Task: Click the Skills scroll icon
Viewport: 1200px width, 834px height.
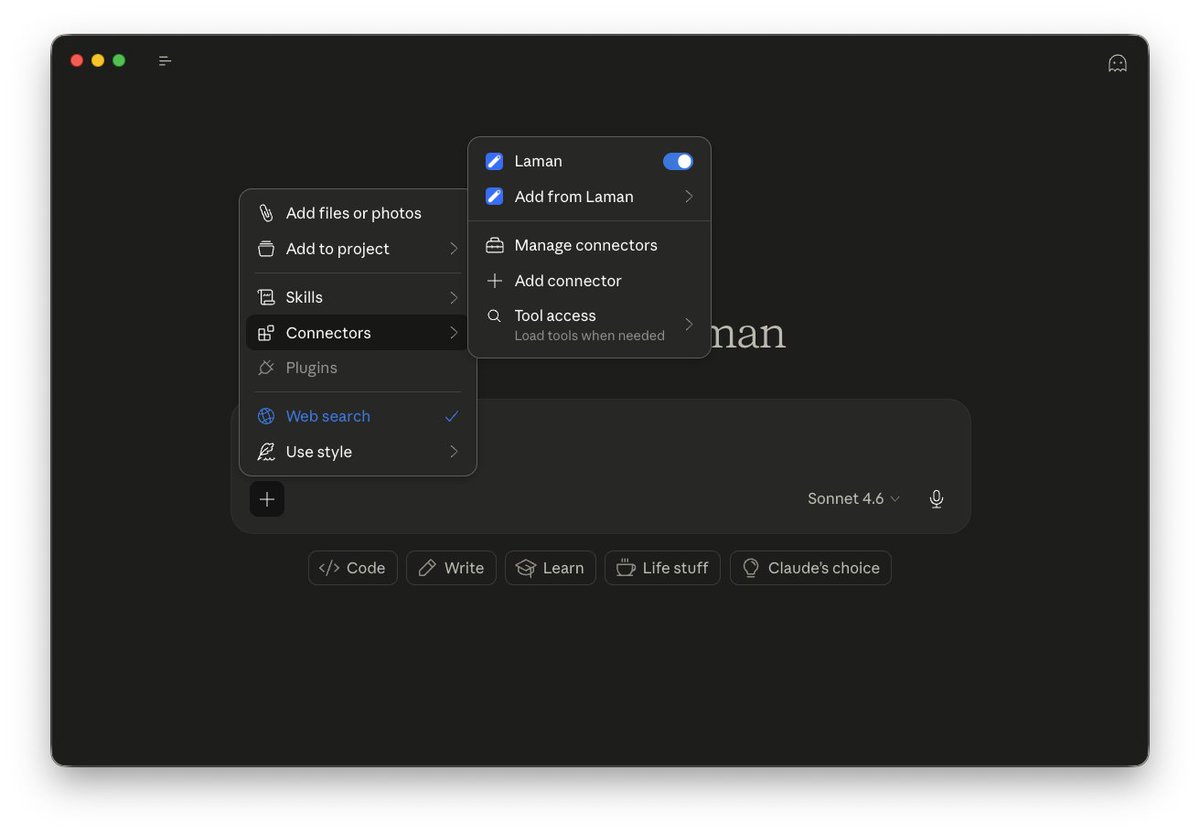Action: [x=266, y=297]
